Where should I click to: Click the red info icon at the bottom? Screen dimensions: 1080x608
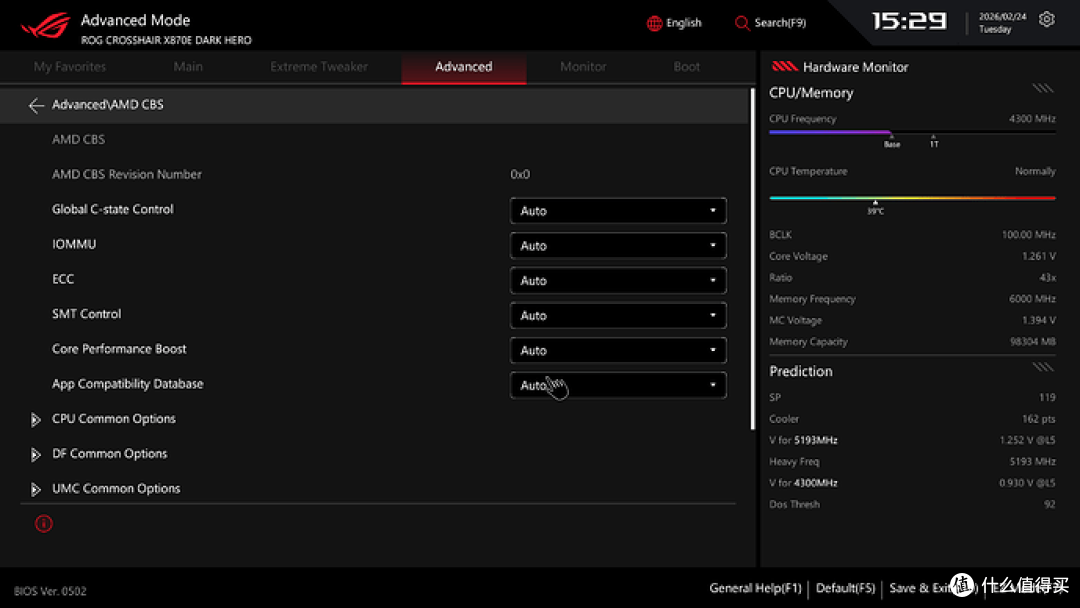[x=43, y=524]
